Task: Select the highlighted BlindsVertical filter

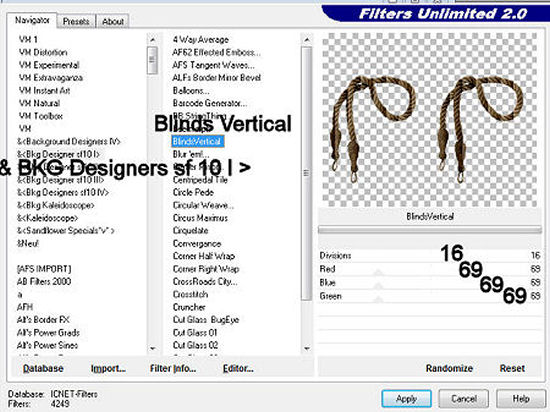Action: 198,141
